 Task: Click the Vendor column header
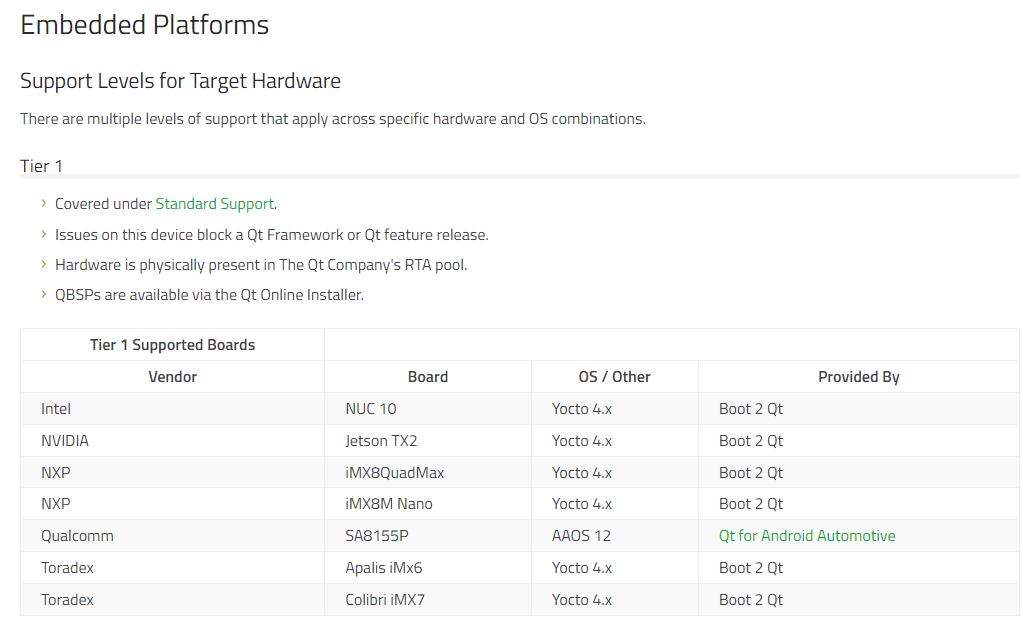172,377
